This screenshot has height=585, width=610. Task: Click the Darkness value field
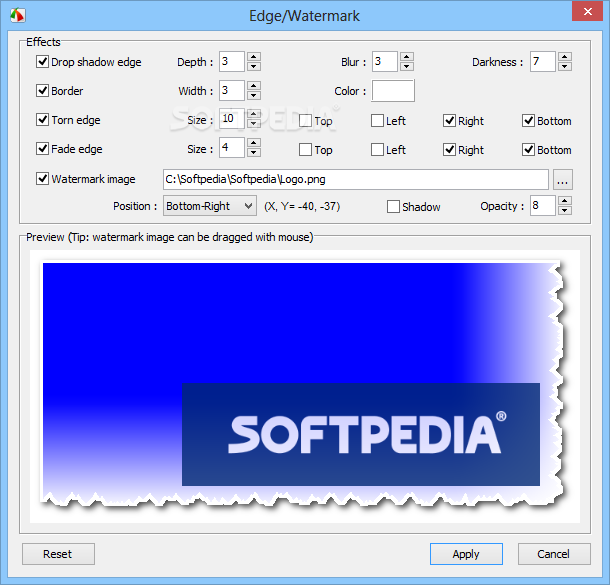pos(542,61)
